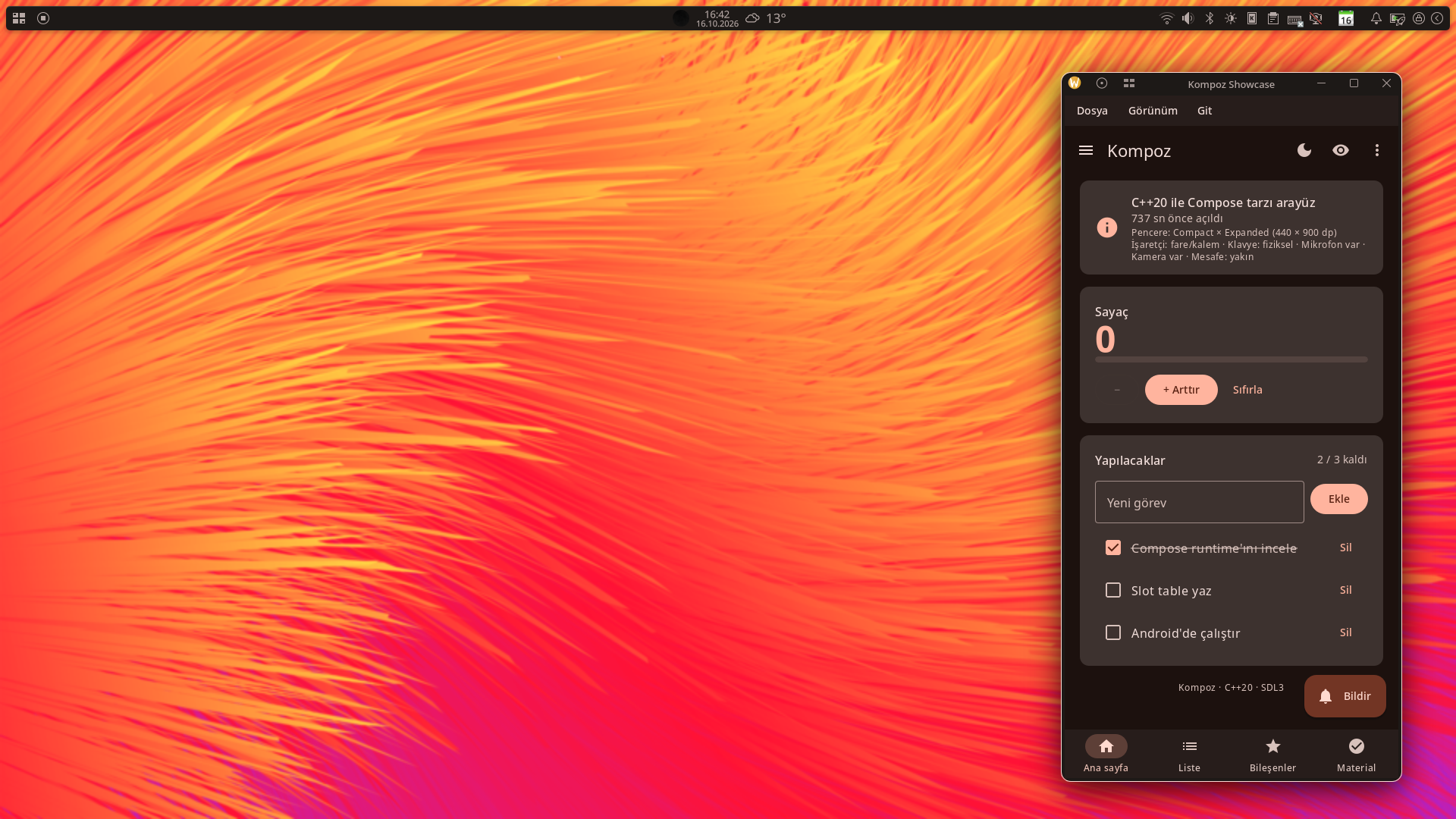The width and height of the screenshot is (1456, 819).
Task: Click the Ekle button to add task
Action: click(x=1339, y=499)
